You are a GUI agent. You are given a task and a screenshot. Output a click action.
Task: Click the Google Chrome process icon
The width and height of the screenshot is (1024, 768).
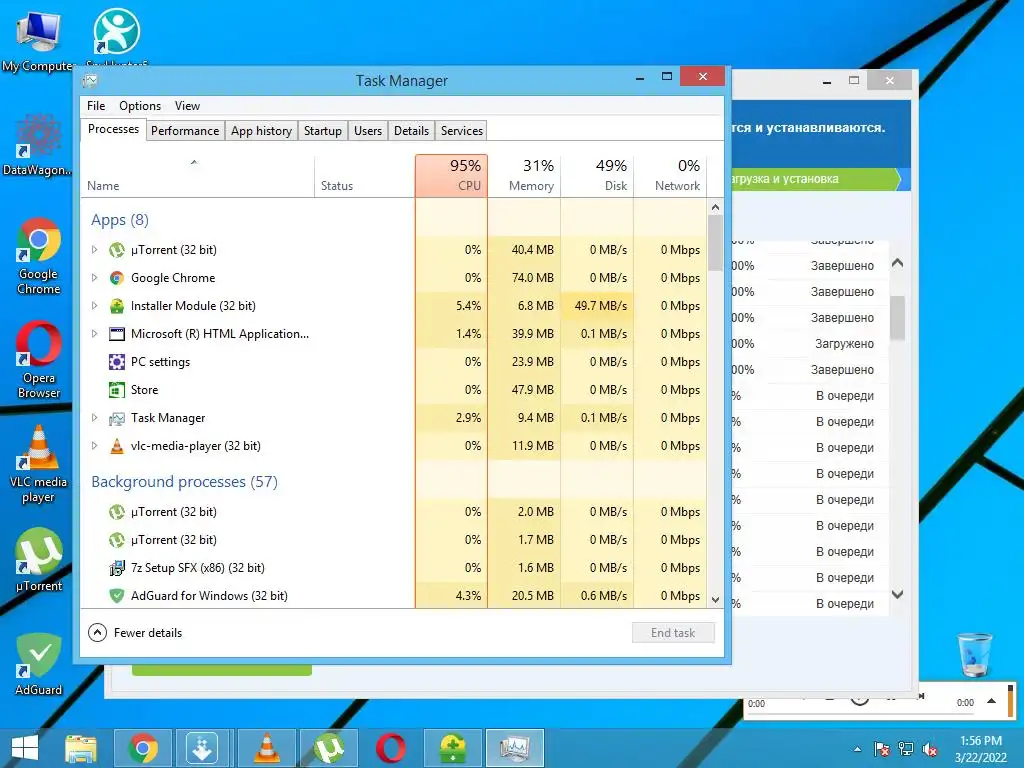click(116, 278)
